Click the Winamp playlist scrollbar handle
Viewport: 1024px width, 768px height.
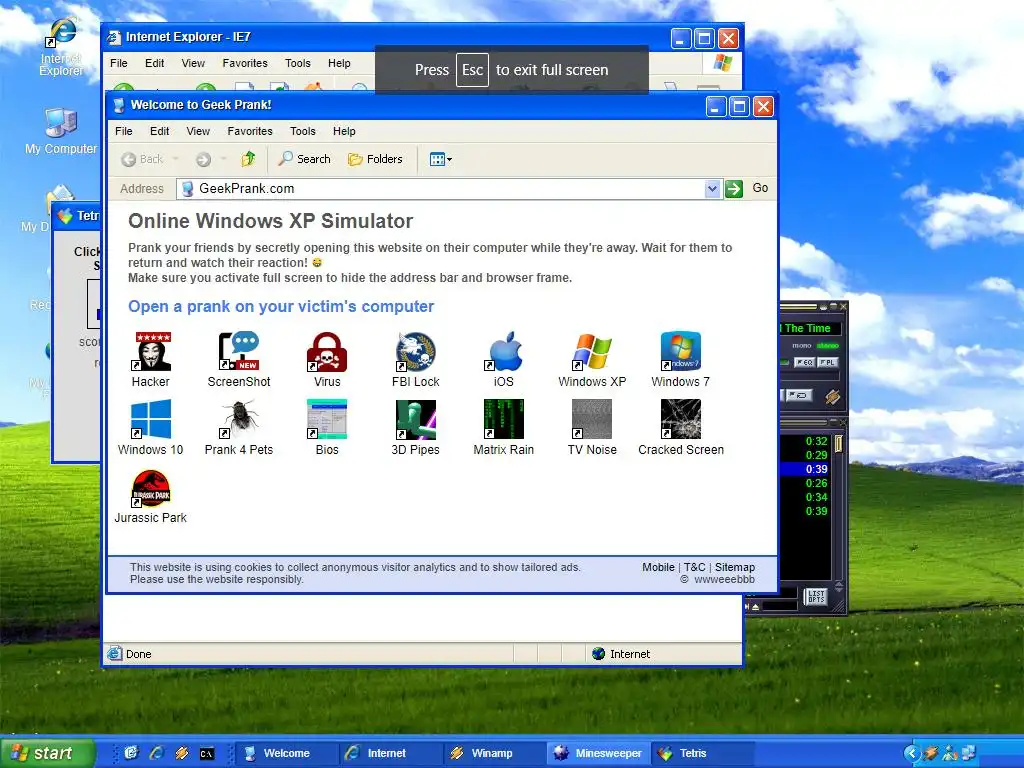(x=839, y=443)
